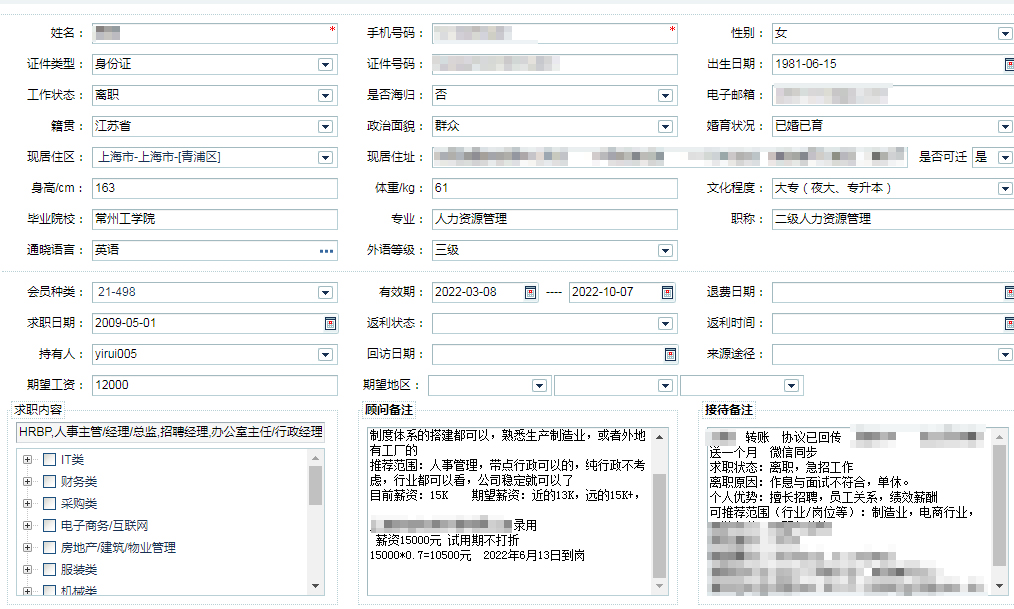The width and height of the screenshot is (1014, 609).
Task: Check the 服装类 checkbox
Action: 49,570
